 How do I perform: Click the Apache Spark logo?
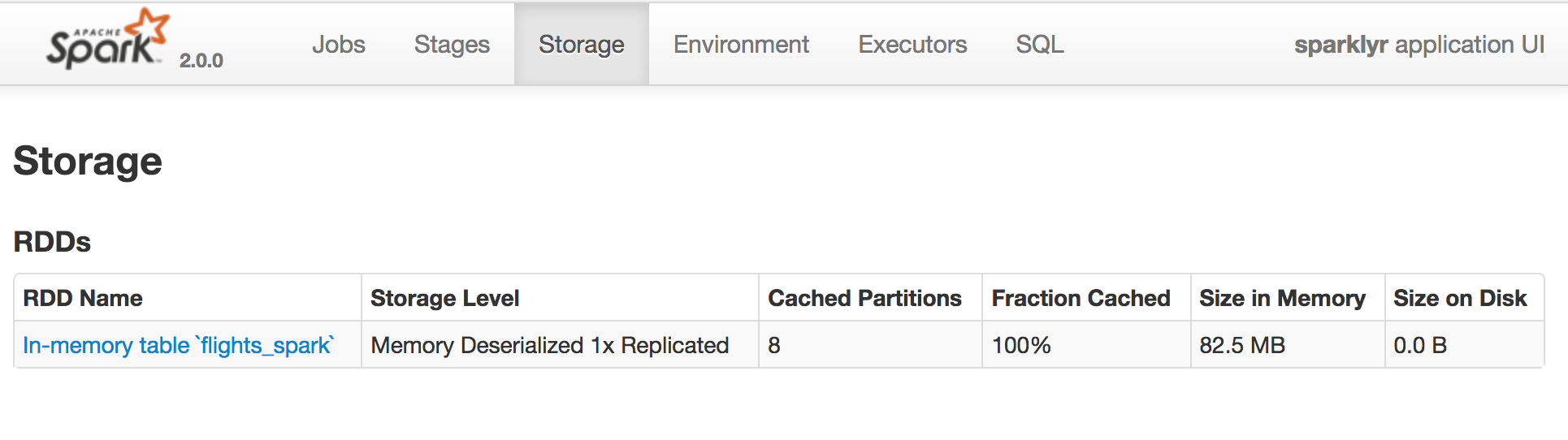(106, 41)
